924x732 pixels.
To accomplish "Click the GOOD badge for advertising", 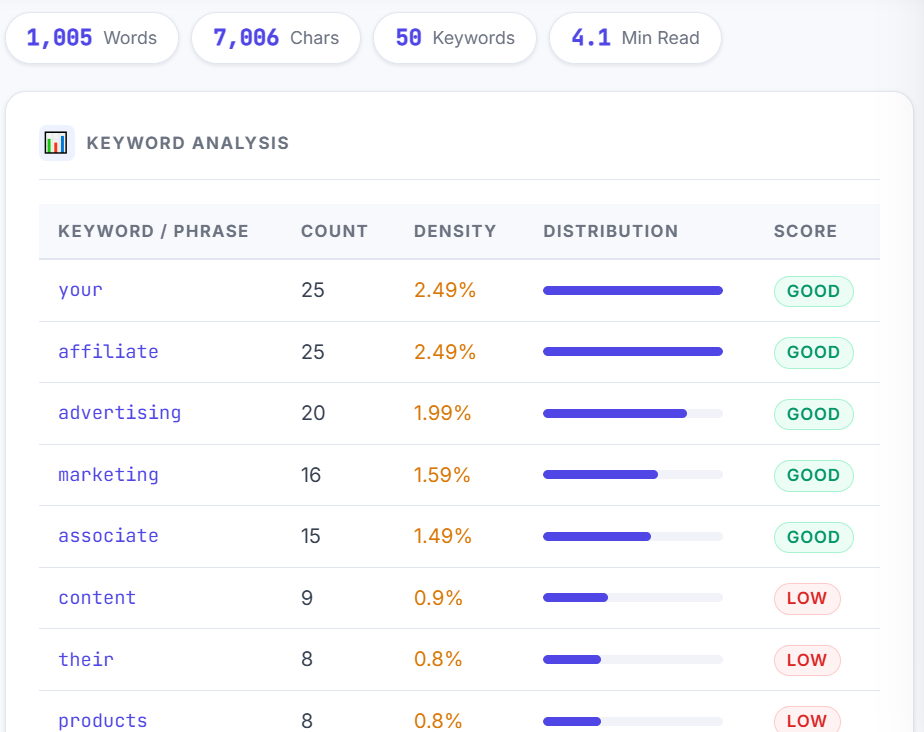I will click(x=813, y=414).
